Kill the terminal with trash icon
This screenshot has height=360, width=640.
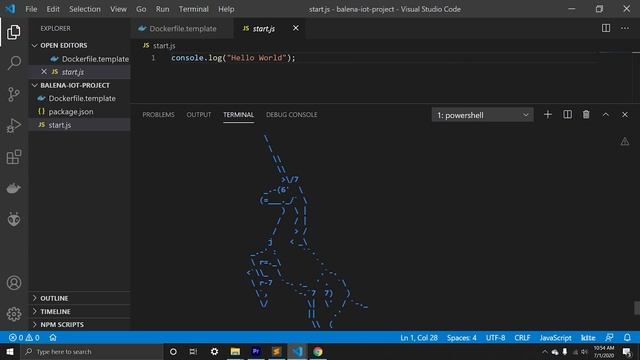[x=586, y=115]
